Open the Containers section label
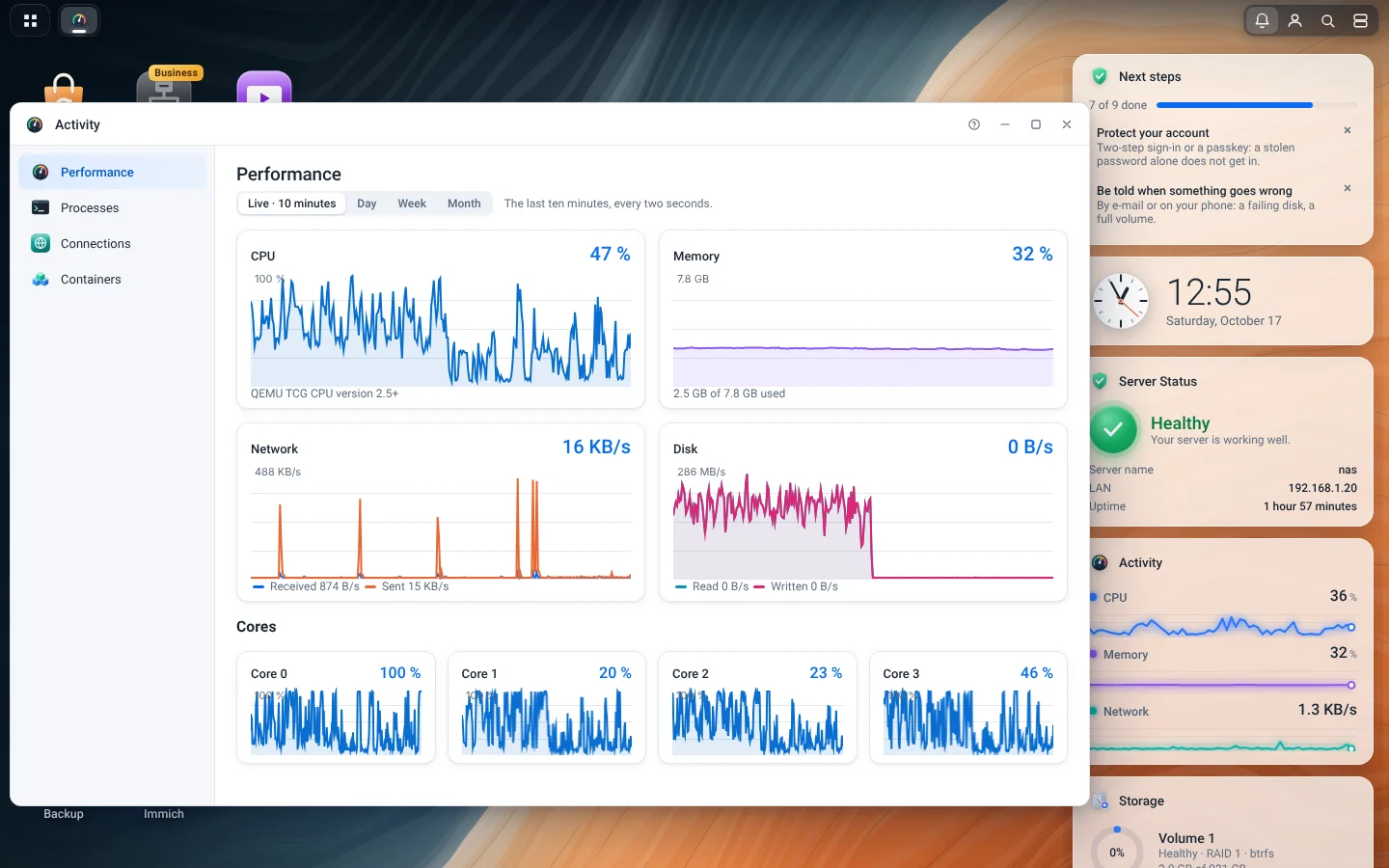Screen dimensions: 1389x868 (91, 280)
